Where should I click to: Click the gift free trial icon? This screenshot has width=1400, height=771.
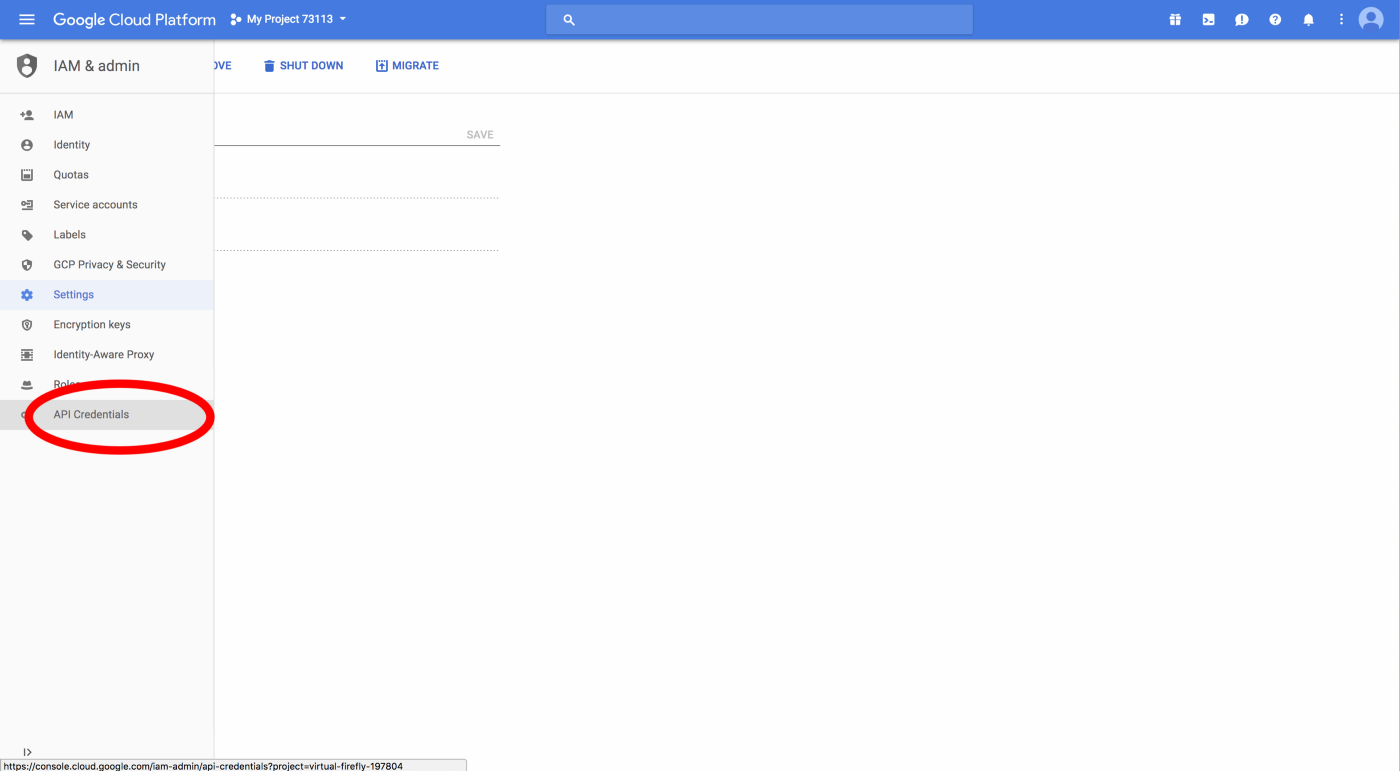point(1175,20)
